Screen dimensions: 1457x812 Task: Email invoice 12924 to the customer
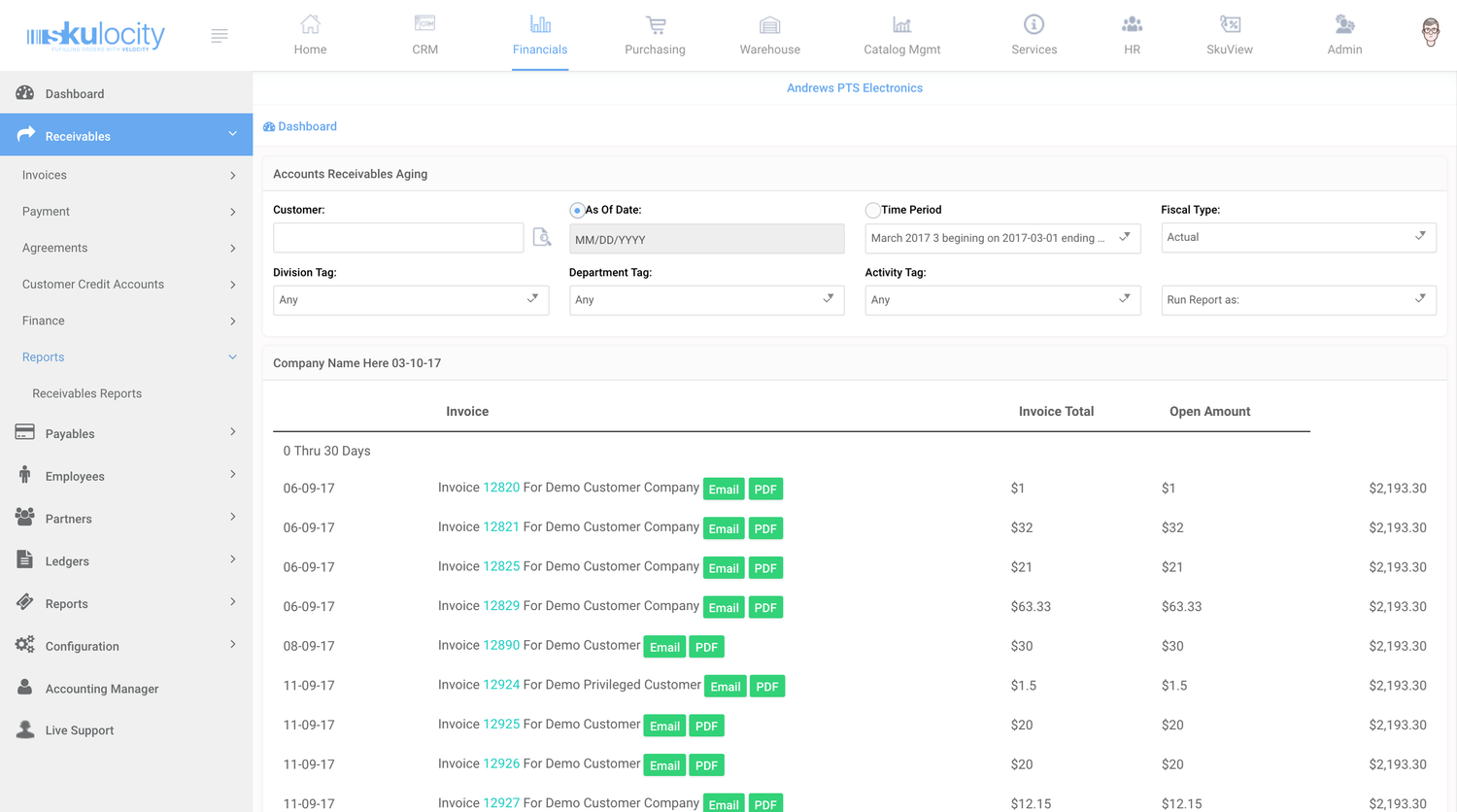coord(725,686)
